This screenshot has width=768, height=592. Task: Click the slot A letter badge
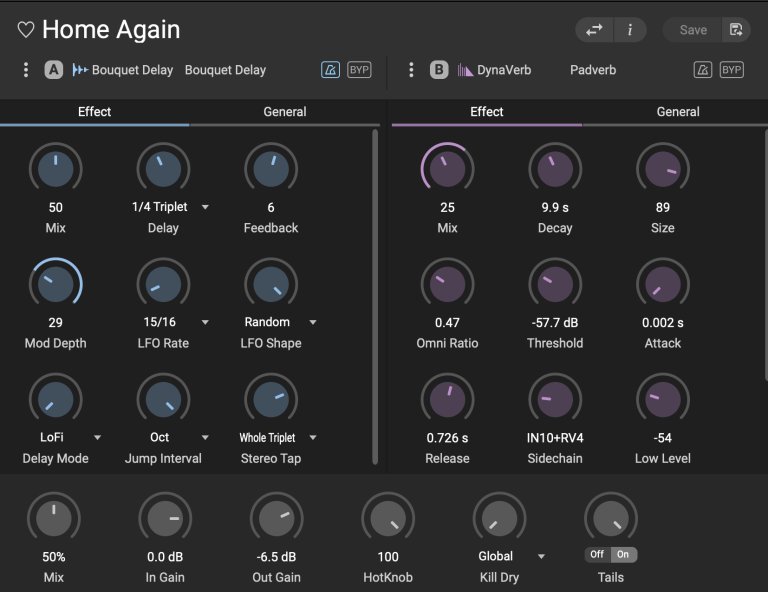coord(53,70)
